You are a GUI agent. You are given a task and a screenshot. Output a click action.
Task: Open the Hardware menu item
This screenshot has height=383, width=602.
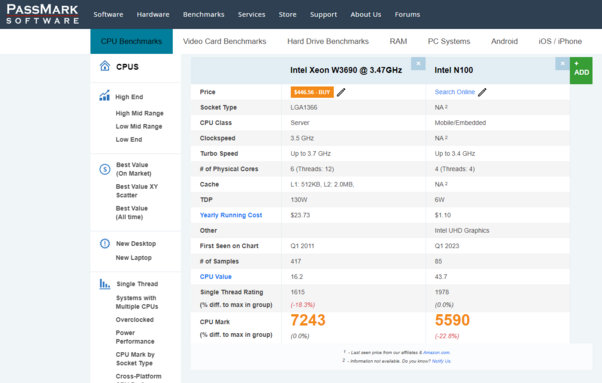pos(153,15)
